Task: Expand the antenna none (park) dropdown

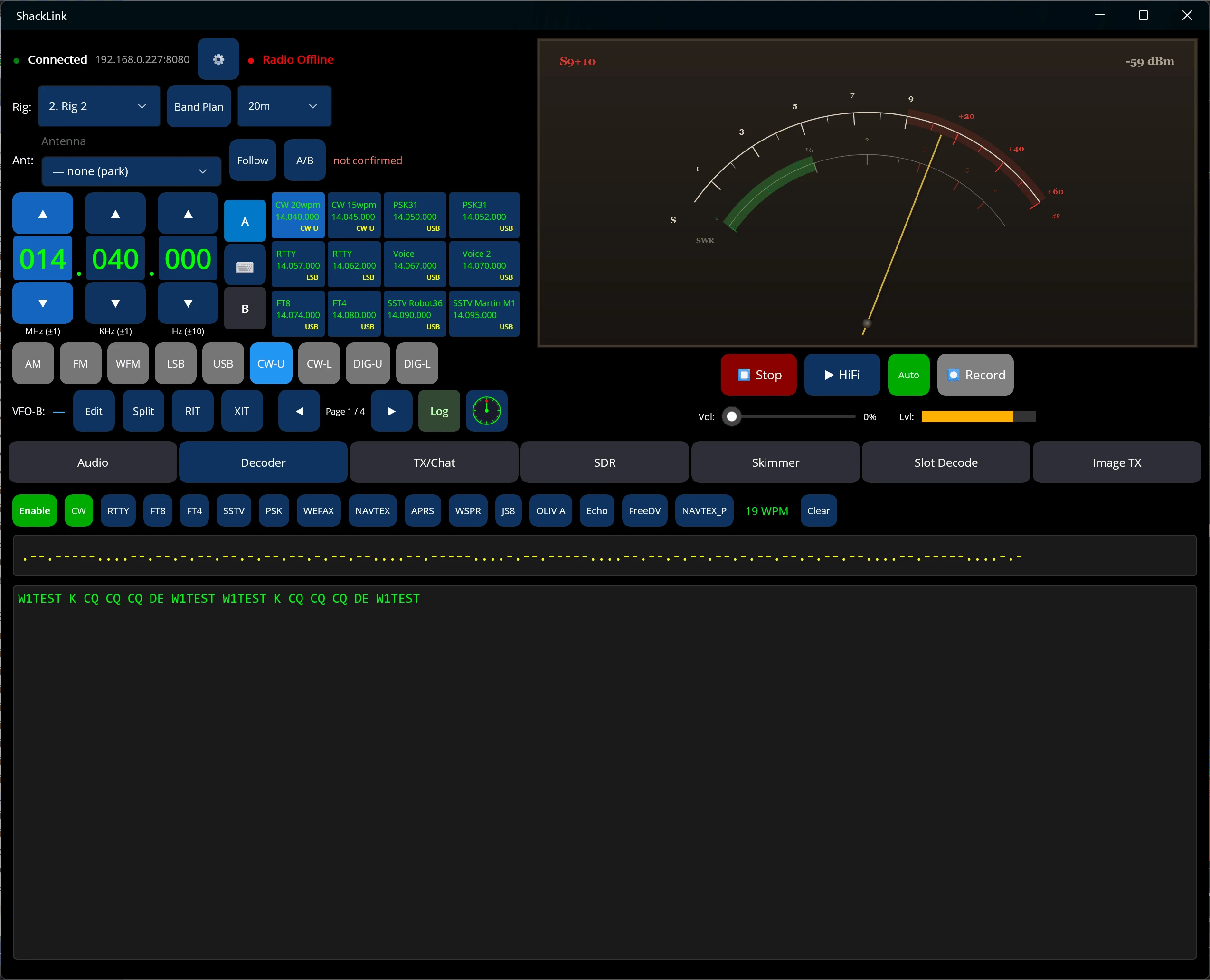Action: click(x=131, y=171)
